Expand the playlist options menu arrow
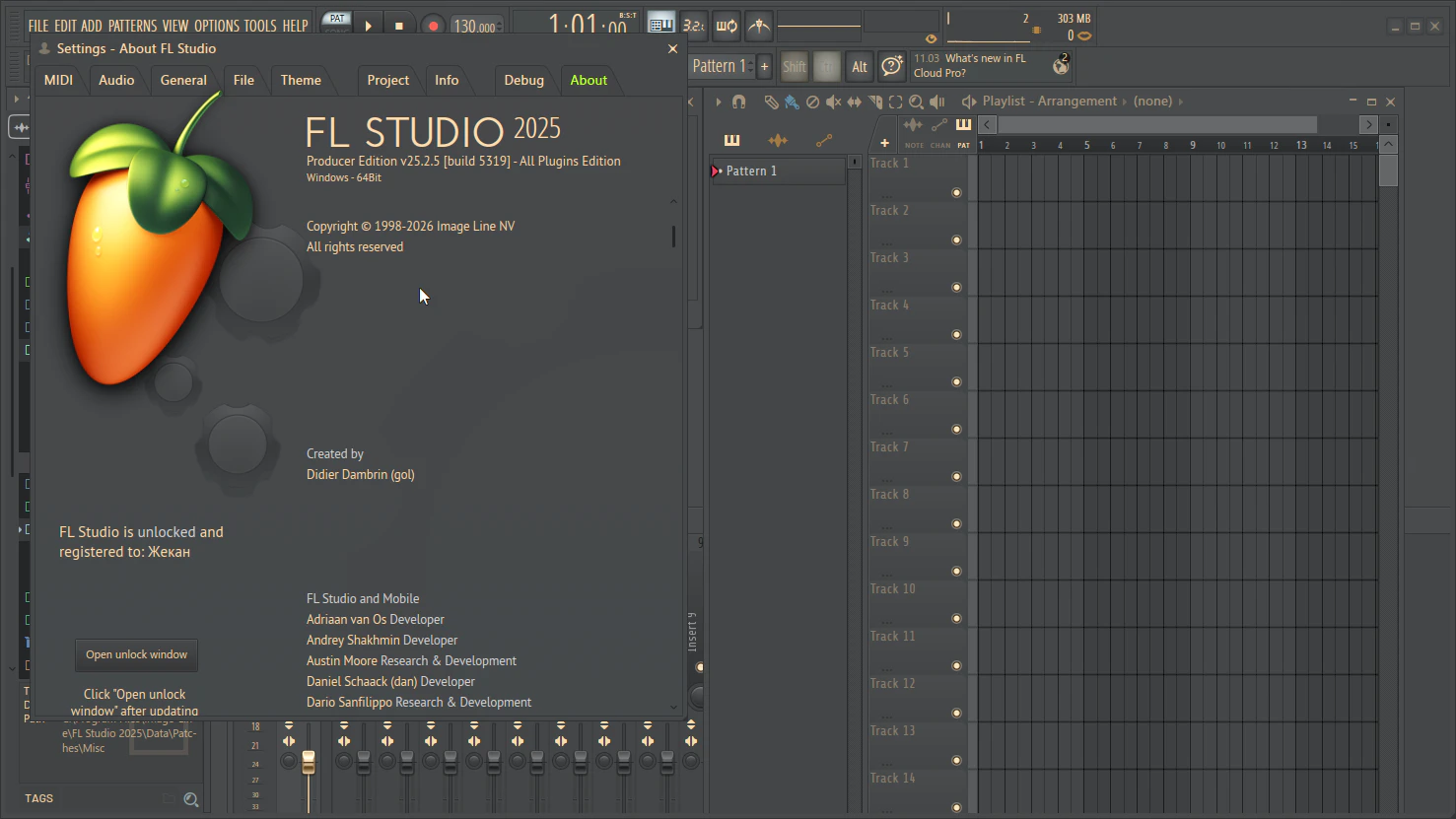The image size is (1456, 819). point(719,102)
